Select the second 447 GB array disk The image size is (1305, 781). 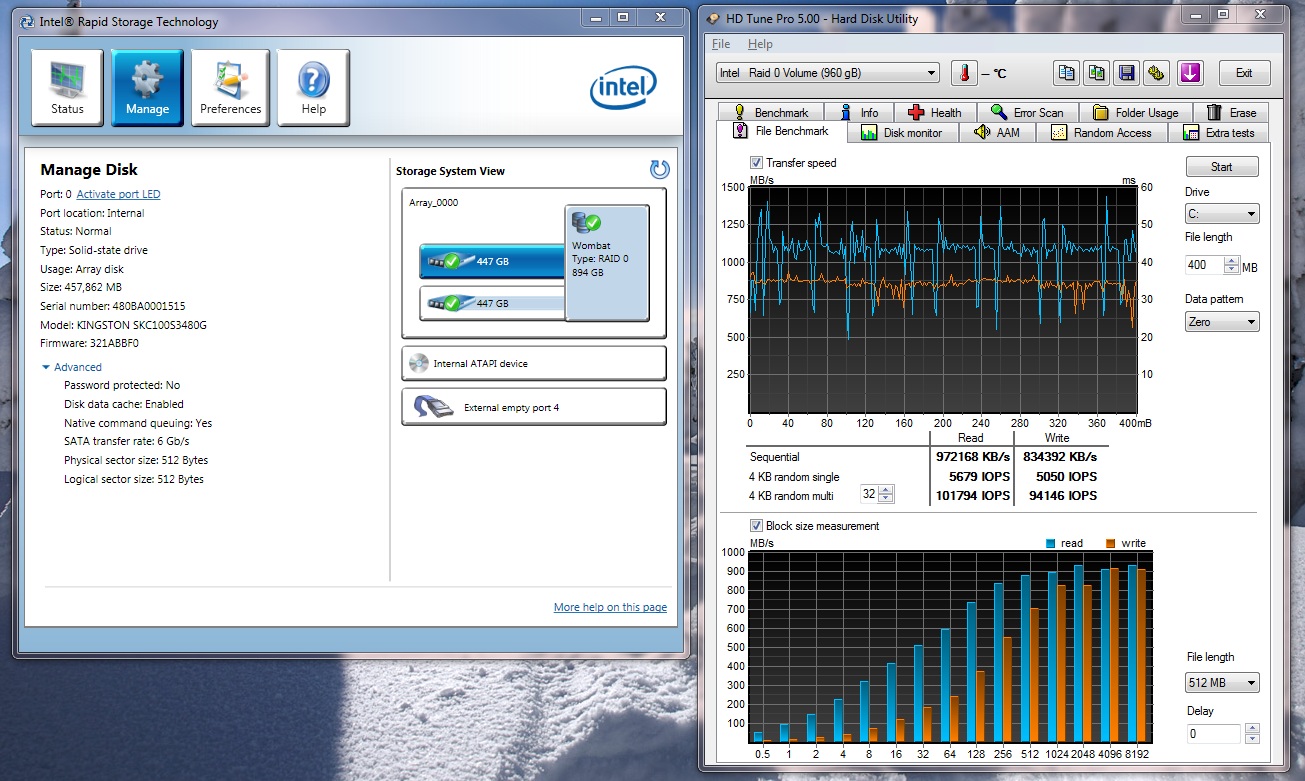click(x=492, y=302)
